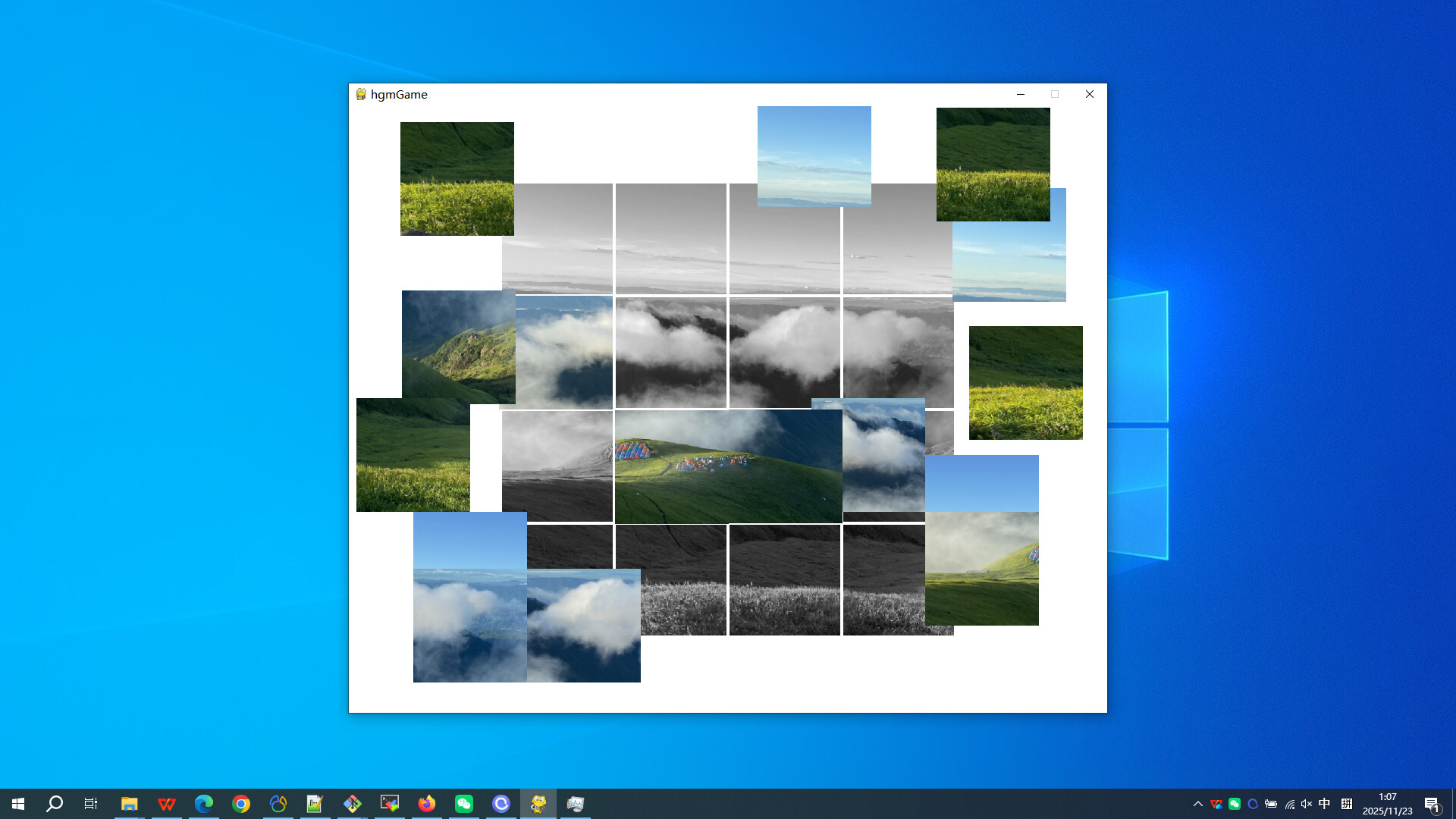1456x819 pixels.
Task: Open Task View
Action: coord(90,803)
